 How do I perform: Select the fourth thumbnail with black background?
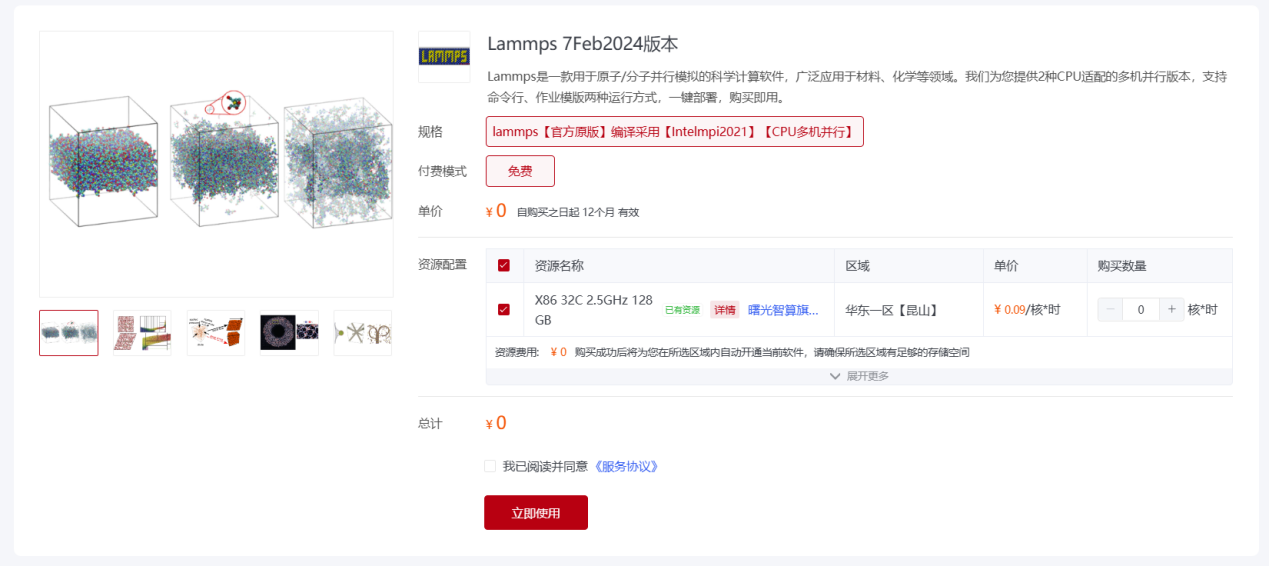click(x=289, y=333)
